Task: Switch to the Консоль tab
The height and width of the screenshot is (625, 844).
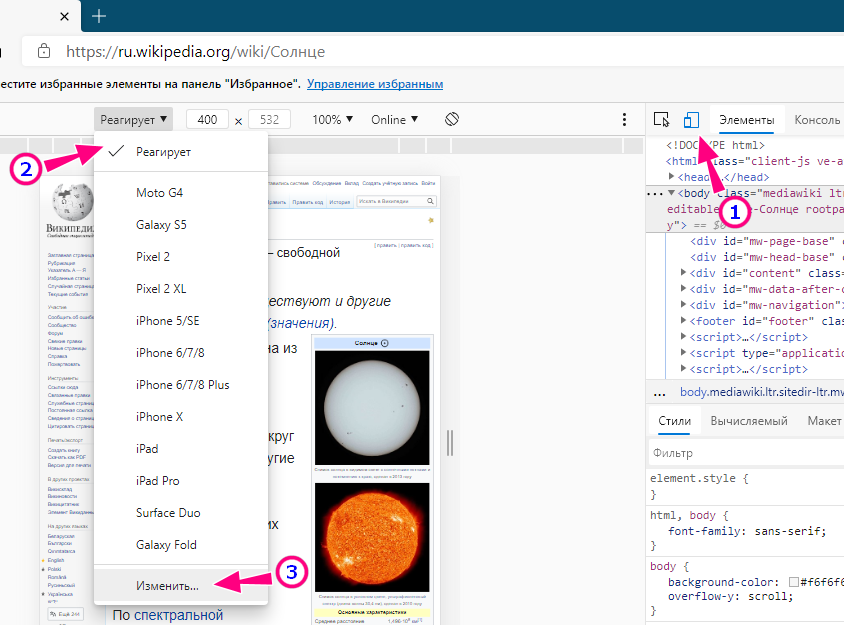Action: 817,120
